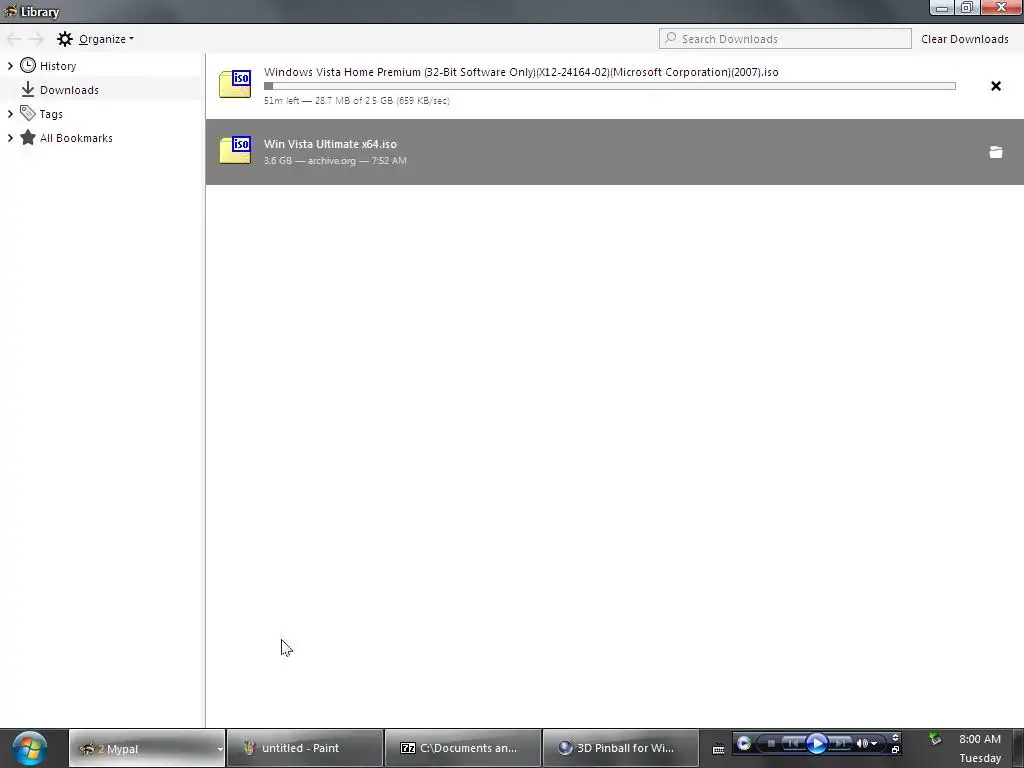Click the download progress bar
Viewport: 1024px width, 768px height.
[609, 86]
